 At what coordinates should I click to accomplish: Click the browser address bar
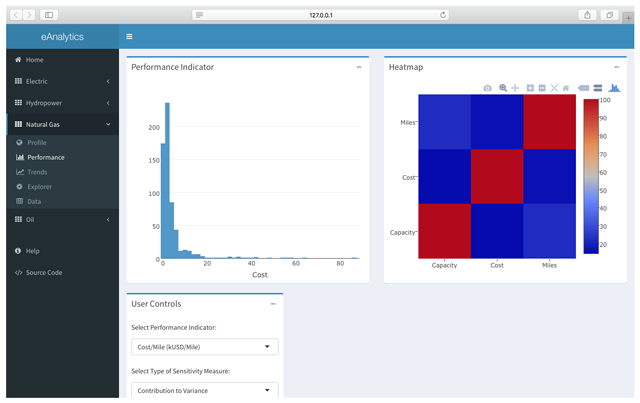pyautogui.click(x=320, y=15)
